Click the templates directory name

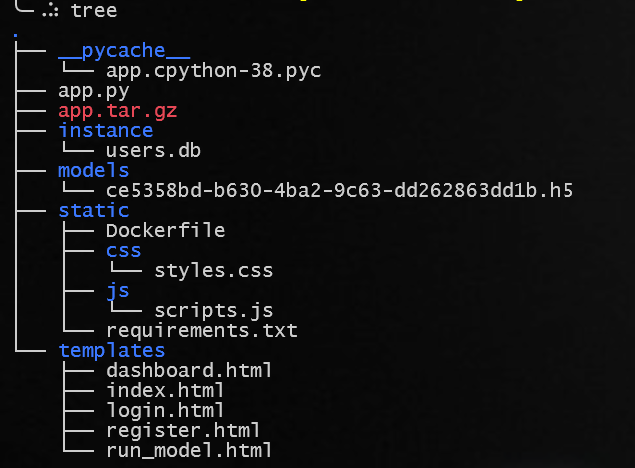[x=112, y=351]
